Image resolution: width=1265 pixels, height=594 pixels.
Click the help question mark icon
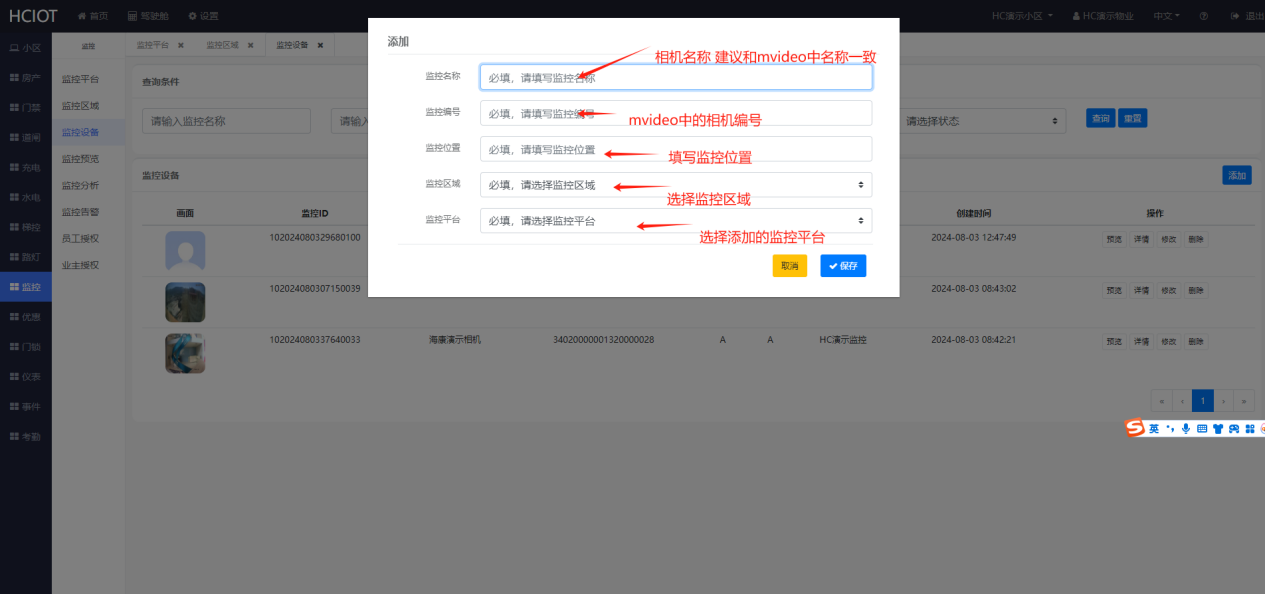click(x=1203, y=16)
